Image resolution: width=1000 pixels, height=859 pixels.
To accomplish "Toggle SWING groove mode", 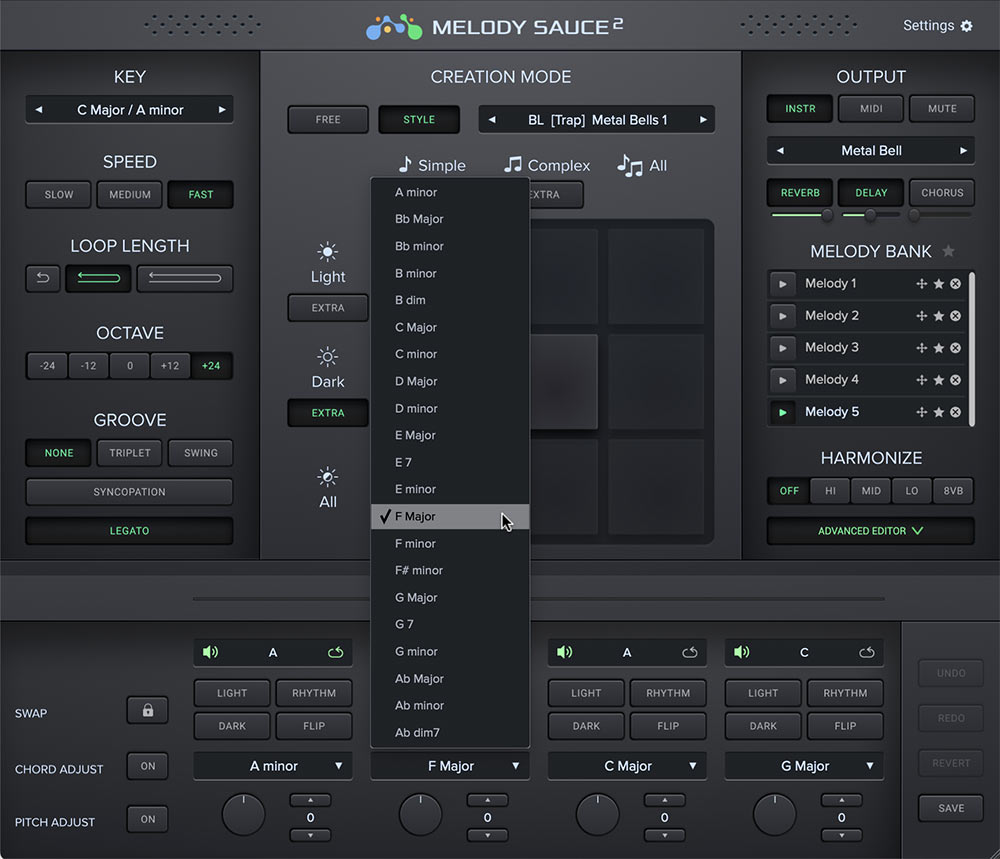I will [x=200, y=453].
